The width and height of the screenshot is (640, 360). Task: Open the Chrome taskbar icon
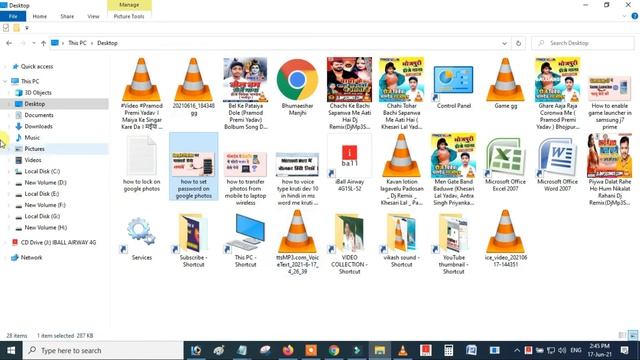(x=334, y=350)
